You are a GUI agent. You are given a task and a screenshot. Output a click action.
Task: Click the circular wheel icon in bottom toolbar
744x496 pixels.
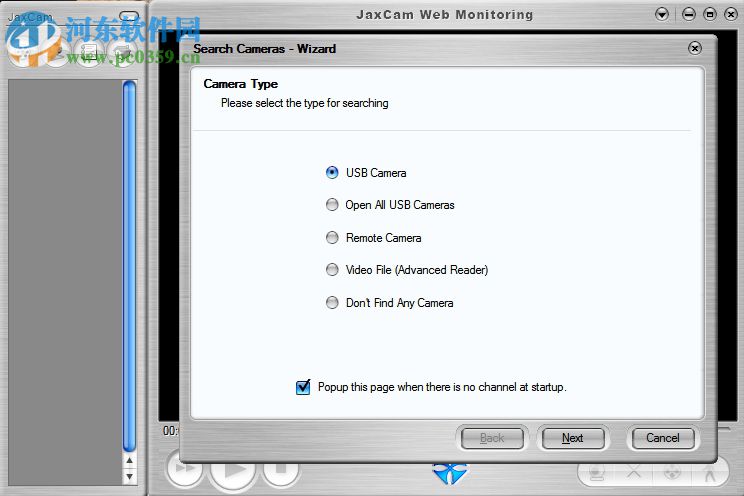pyautogui.click(x=672, y=473)
